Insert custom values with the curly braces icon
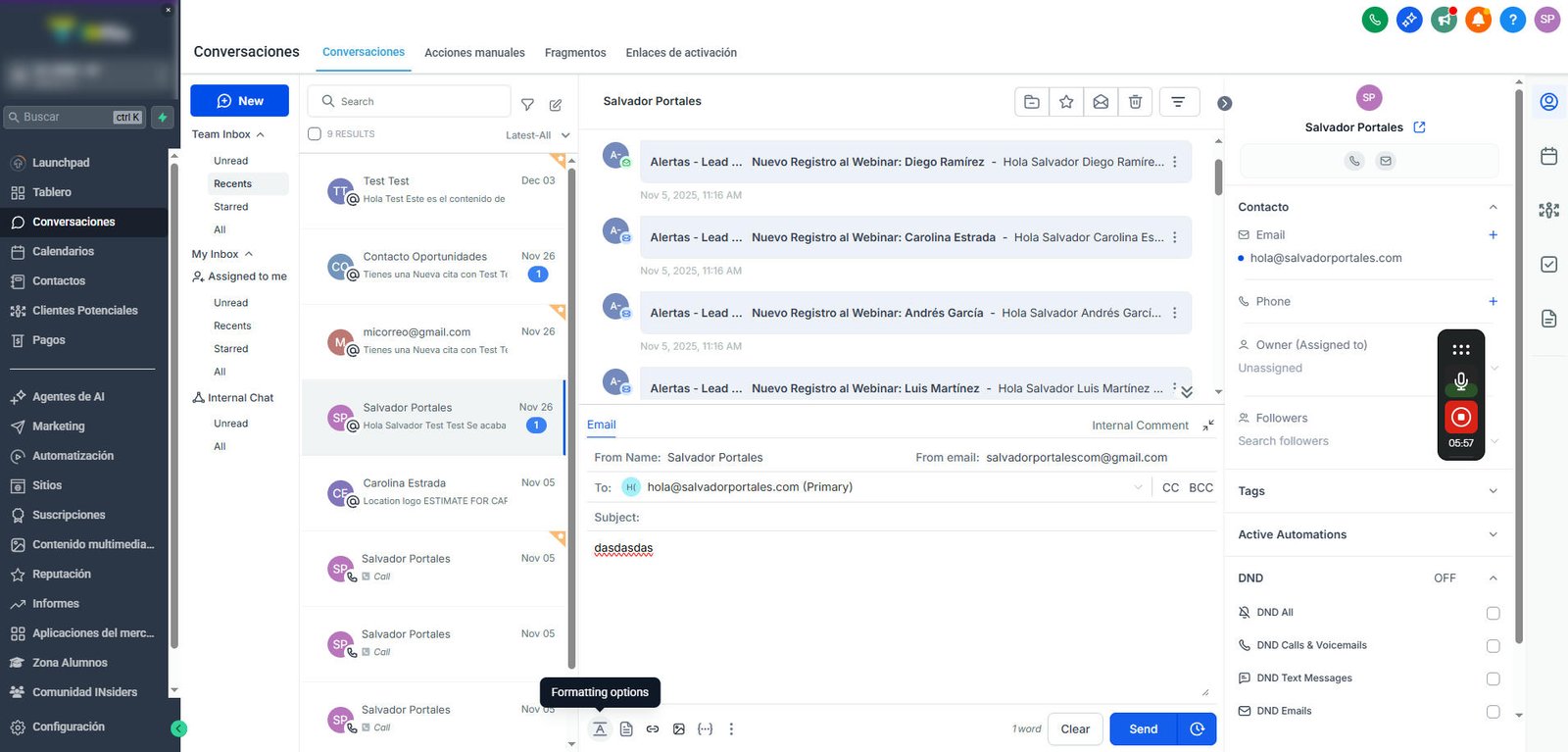Image resolution: width=1568 pixels, height=752 pixels. (x=705, y=728)
